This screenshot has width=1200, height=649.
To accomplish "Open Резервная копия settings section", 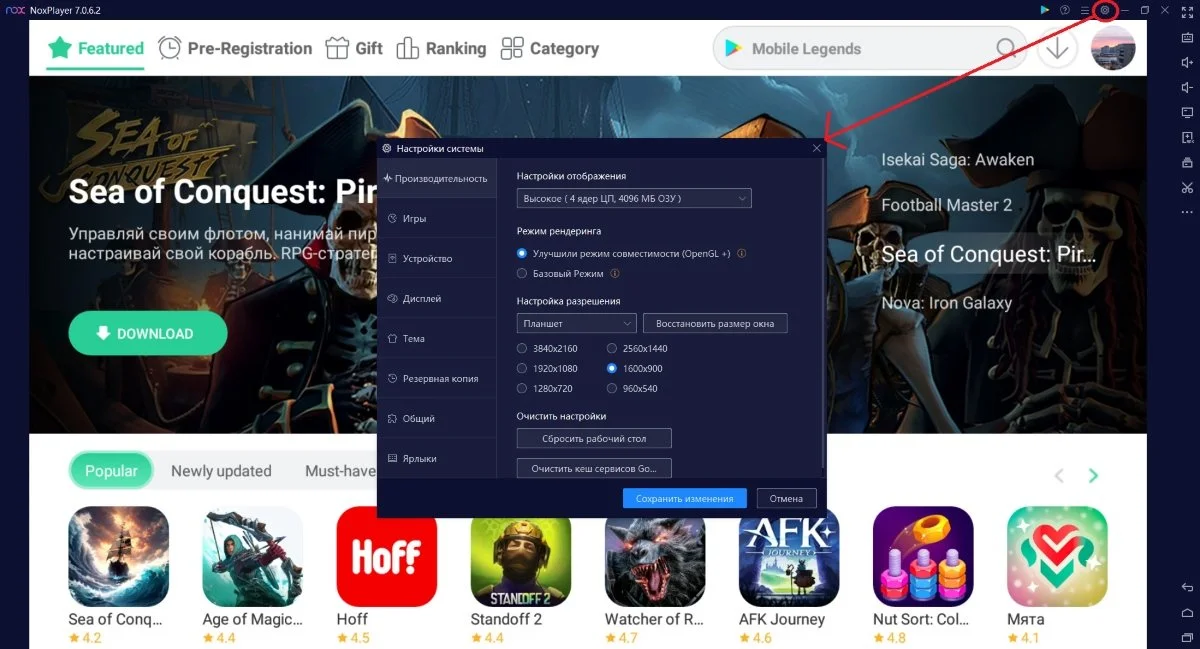I will 436,378.
